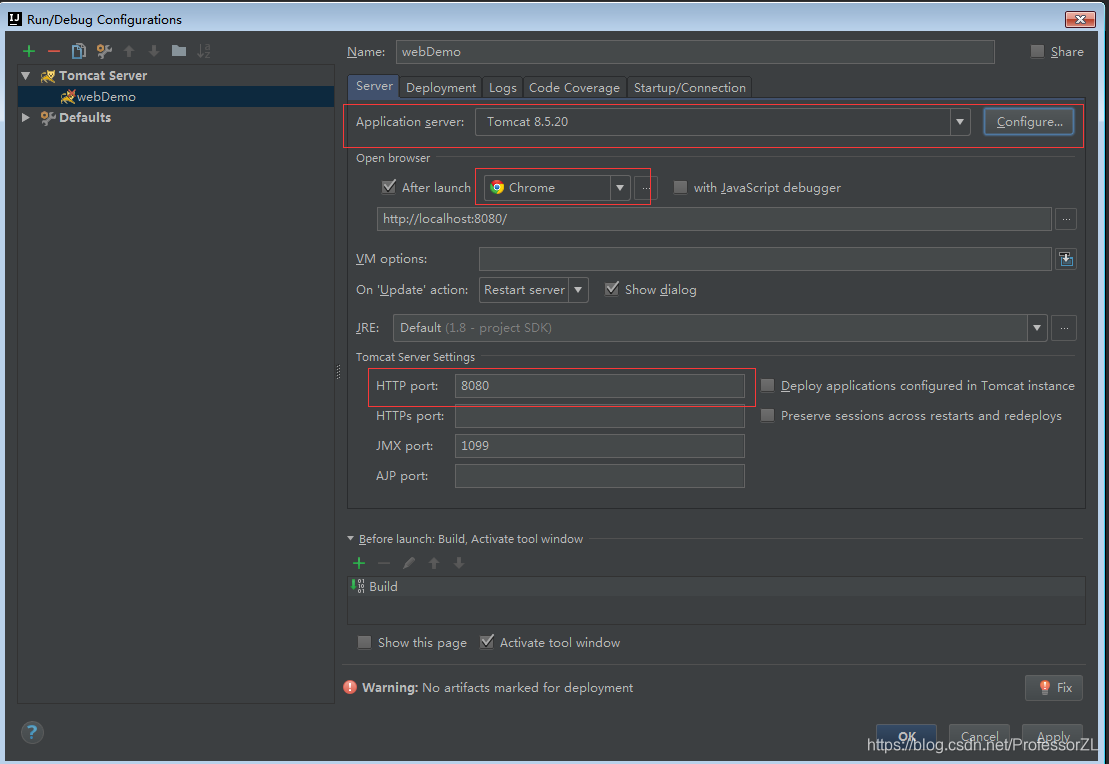Click the help question mark icon

point(32,732)
